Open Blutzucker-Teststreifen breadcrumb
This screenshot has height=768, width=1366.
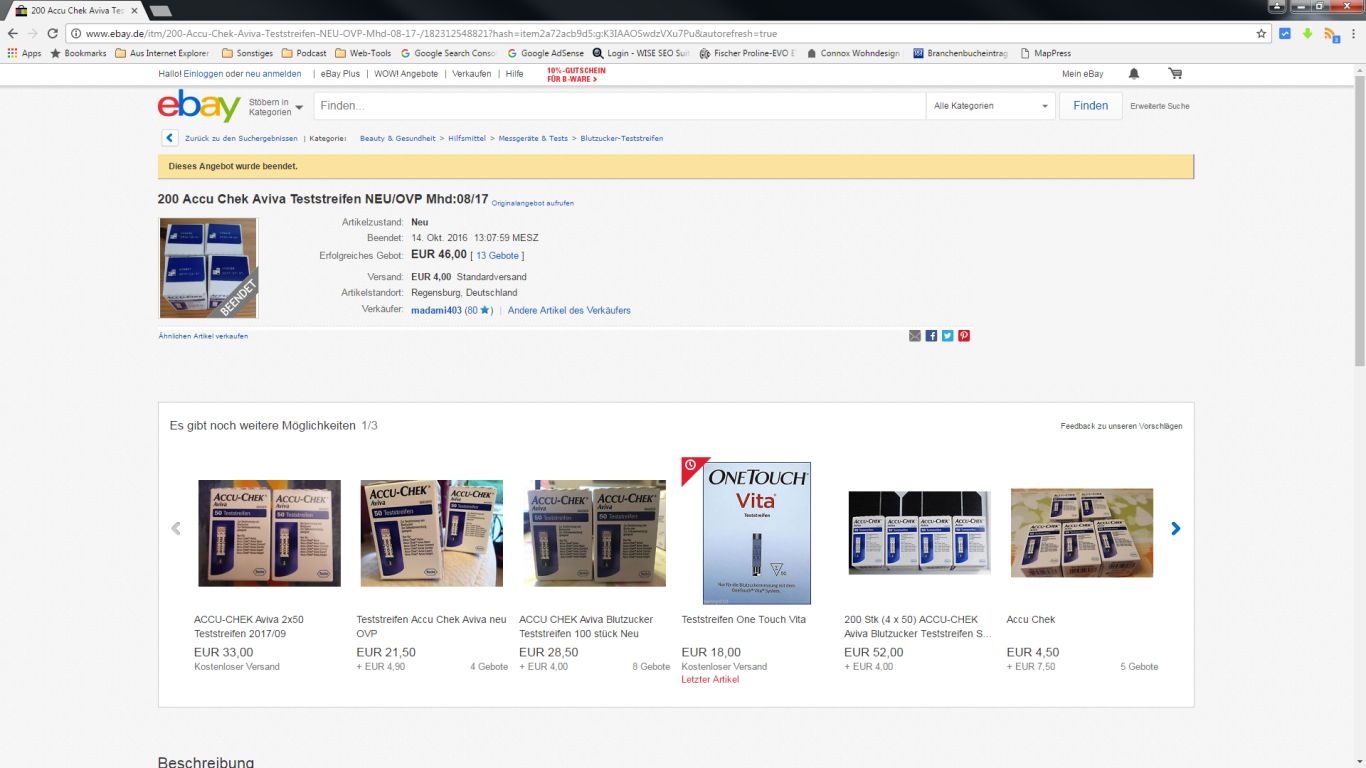pyautogui.click(x=622, y=138)
